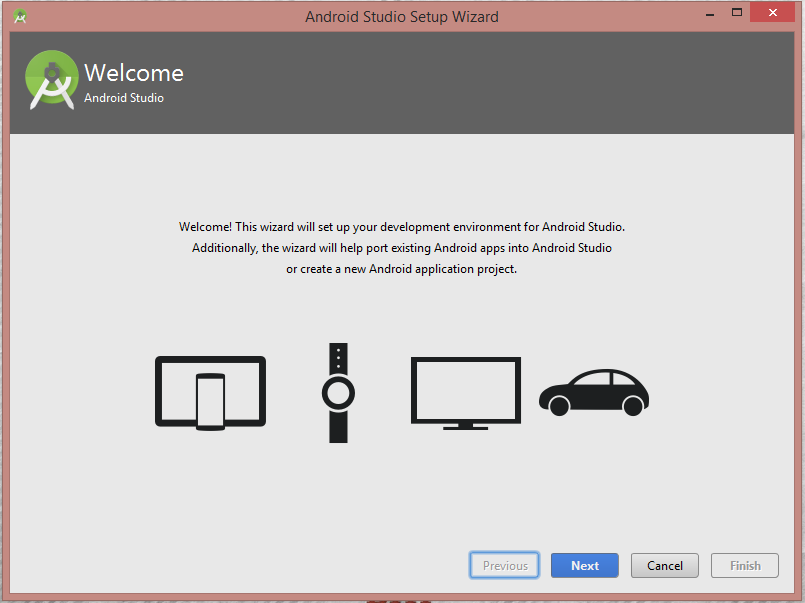Click the line starting "Additionally, the wizard"

(402, 248)
